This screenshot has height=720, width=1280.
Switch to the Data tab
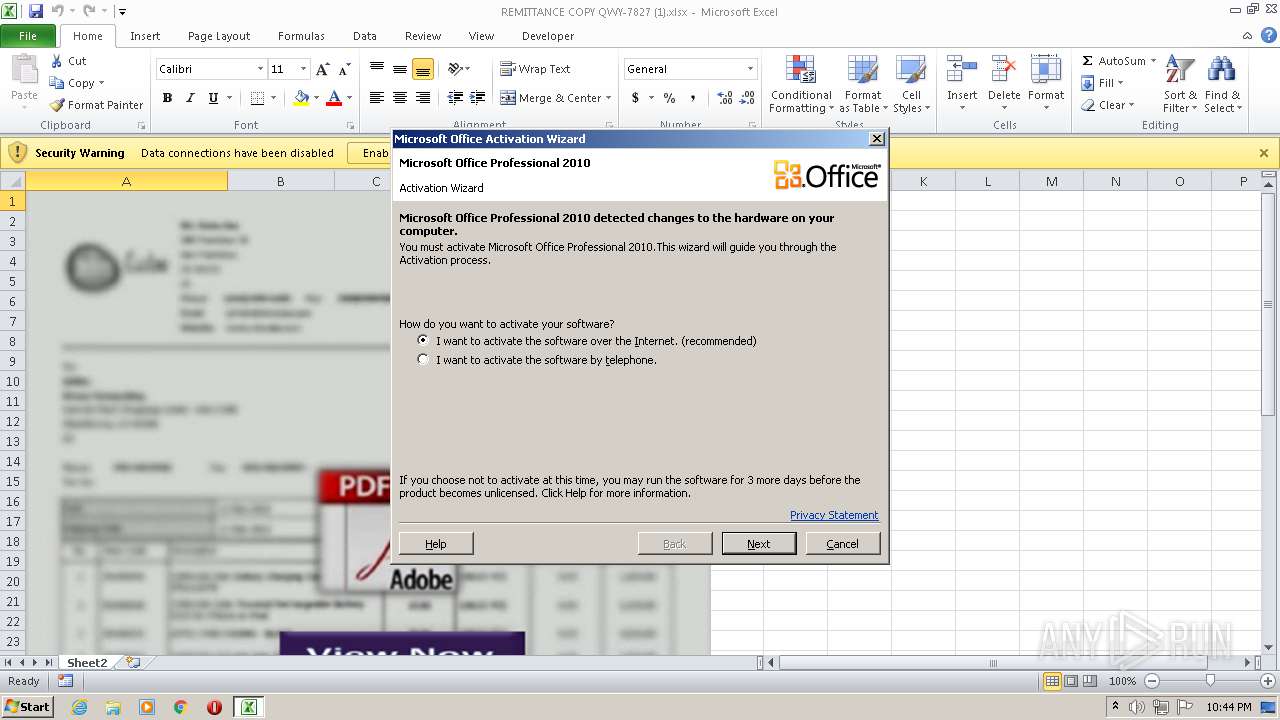click(365, 36)
